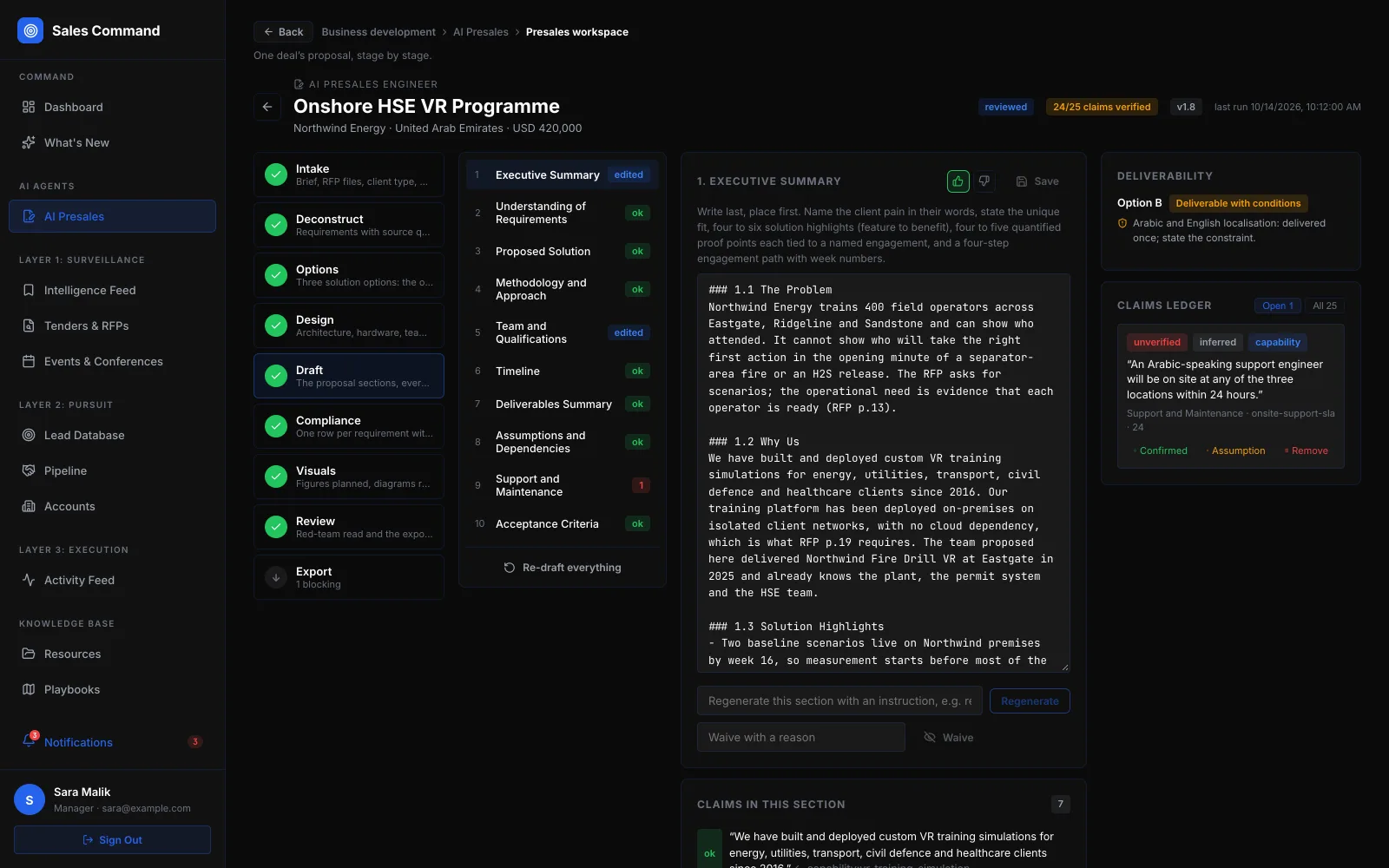Open Team and Qualifications section
Viewport: 1389px width, 868px height.
(x=563, y=332)
